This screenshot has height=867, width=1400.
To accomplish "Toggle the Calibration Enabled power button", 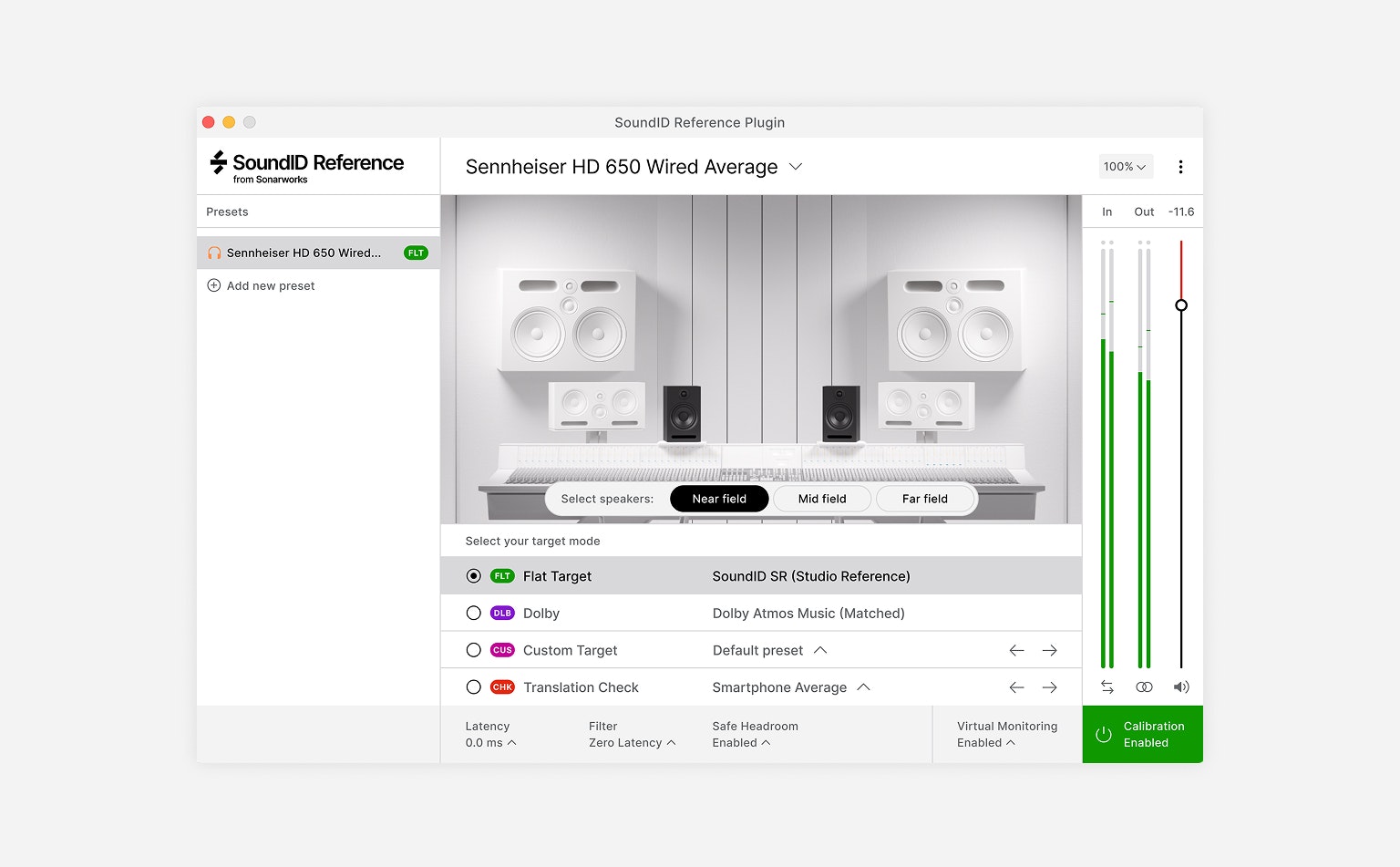I will coord(1104,734).
